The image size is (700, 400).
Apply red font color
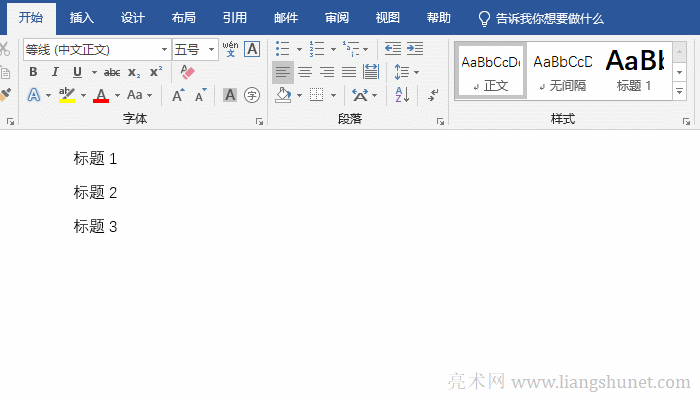coord(101,95)
